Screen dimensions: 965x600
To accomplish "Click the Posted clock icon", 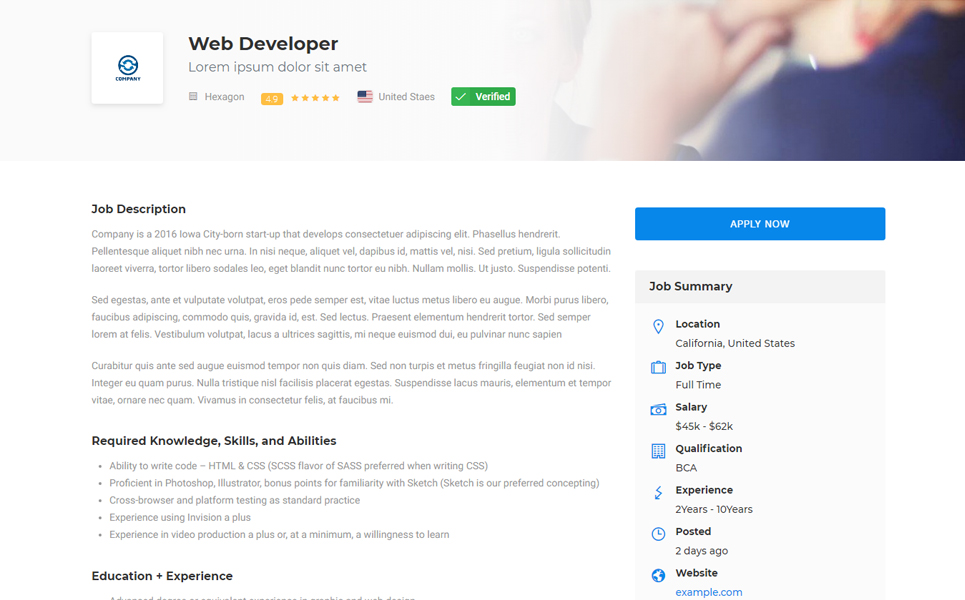I will [658, 534].
